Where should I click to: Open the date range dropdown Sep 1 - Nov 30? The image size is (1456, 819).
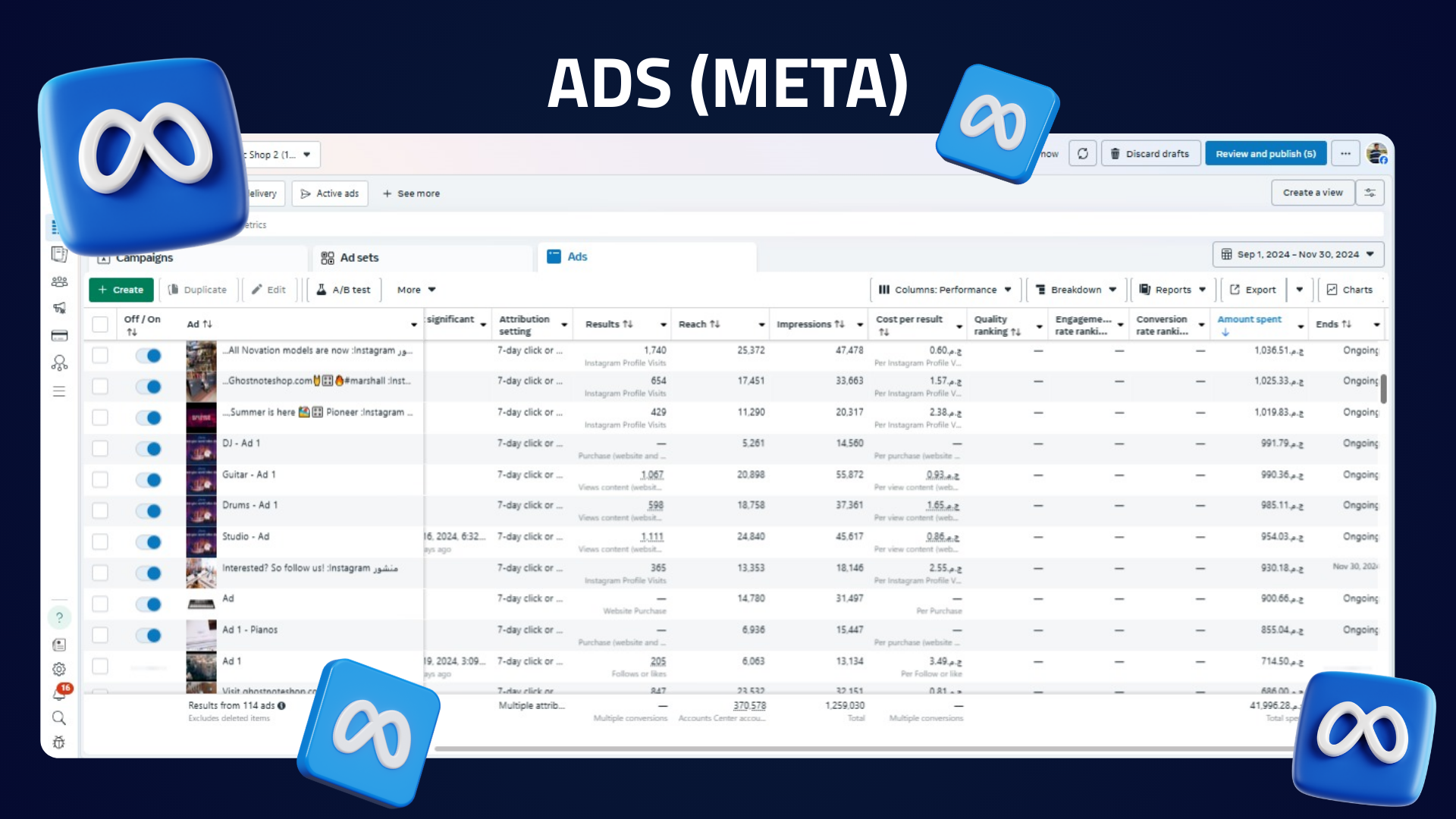pos(1298,255)
